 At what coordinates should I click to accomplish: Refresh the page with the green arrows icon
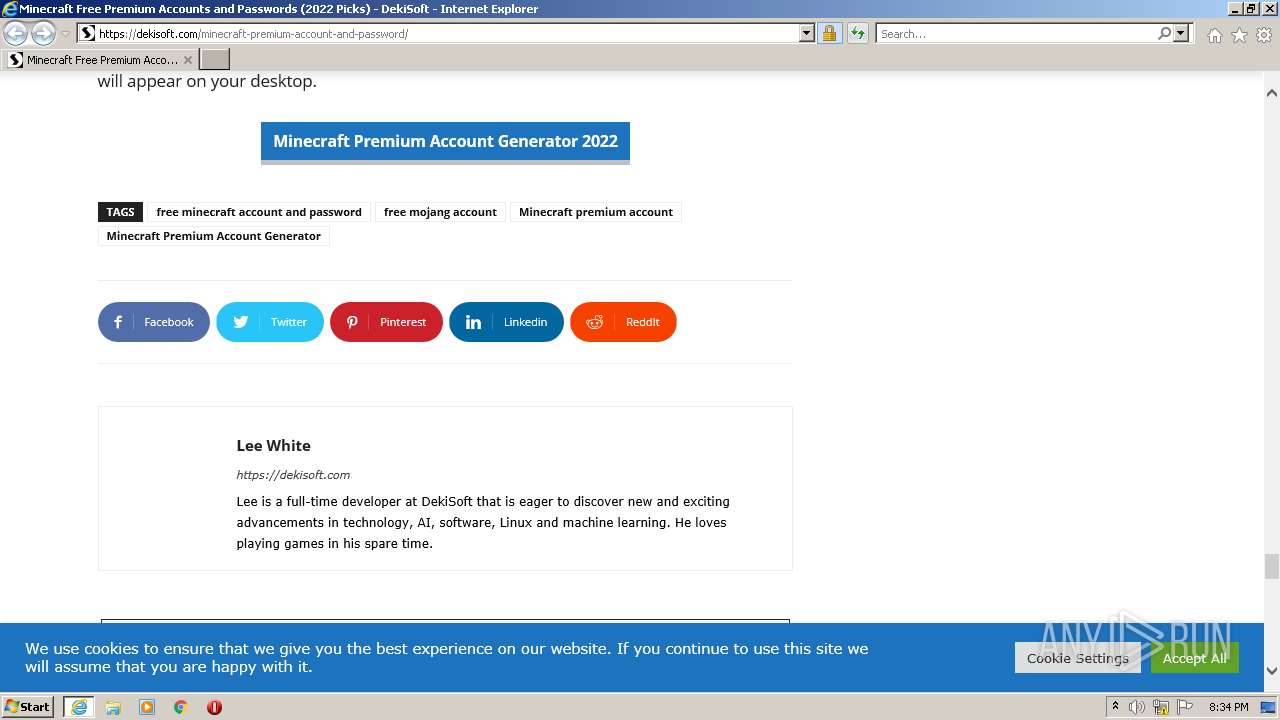[858, 34]
